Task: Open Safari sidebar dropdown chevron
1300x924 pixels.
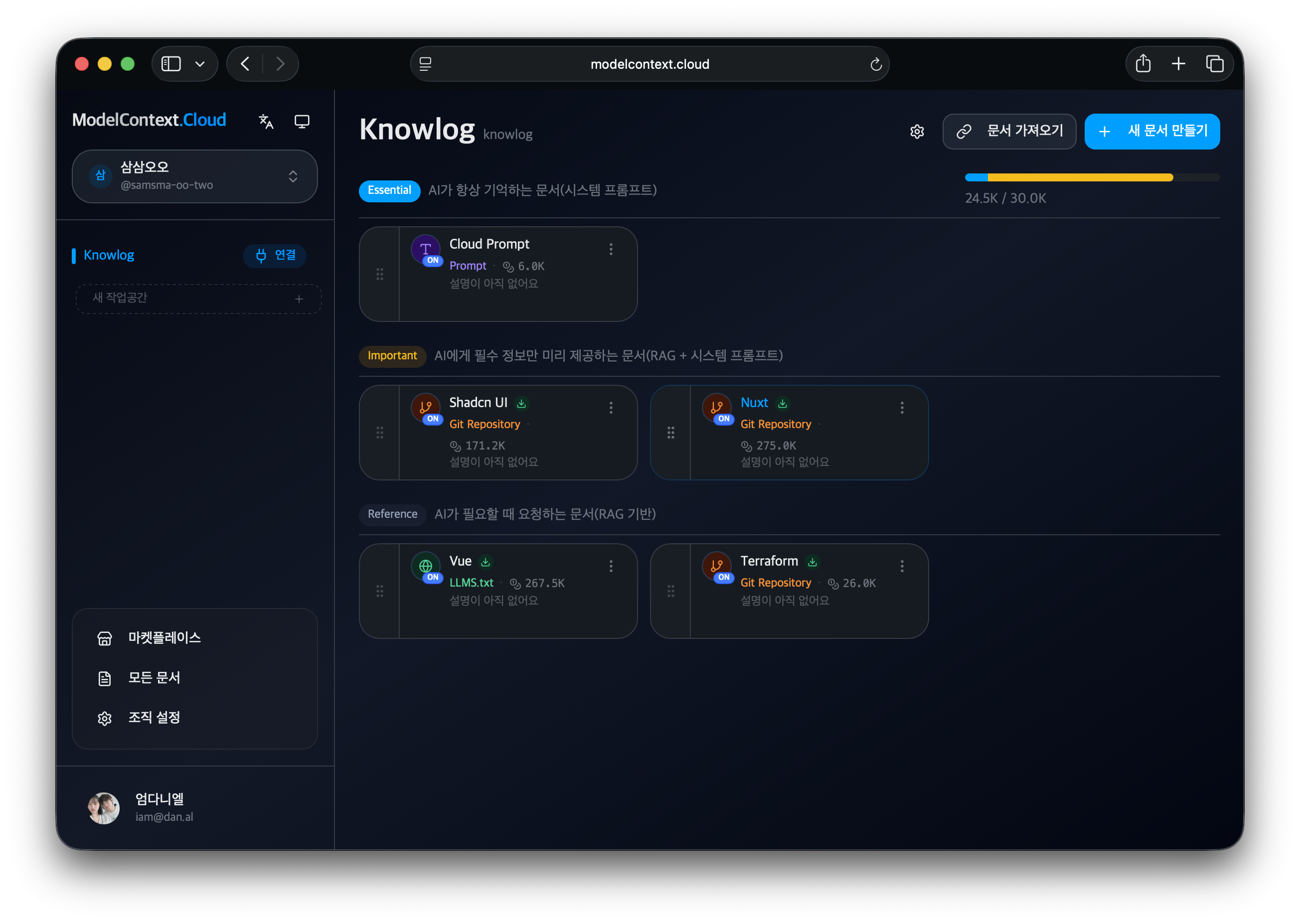Action: point(200,64)
